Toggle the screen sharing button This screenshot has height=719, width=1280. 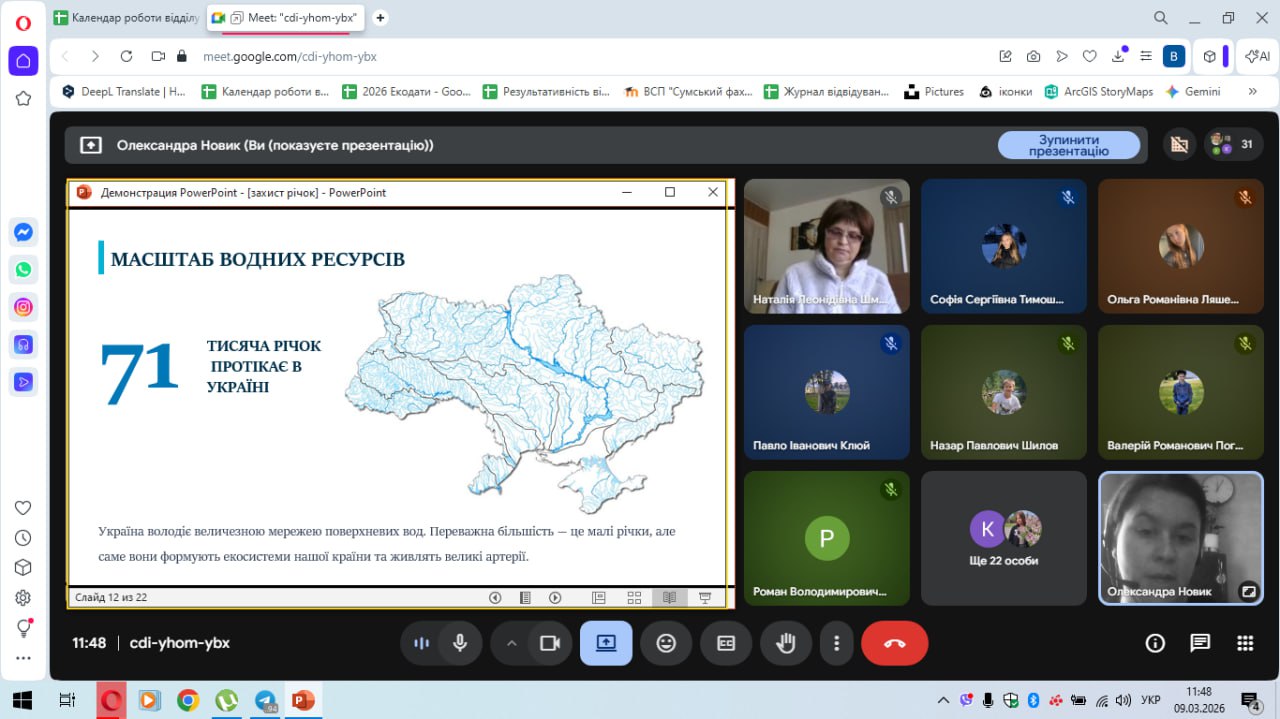click(x=606, y=643)
